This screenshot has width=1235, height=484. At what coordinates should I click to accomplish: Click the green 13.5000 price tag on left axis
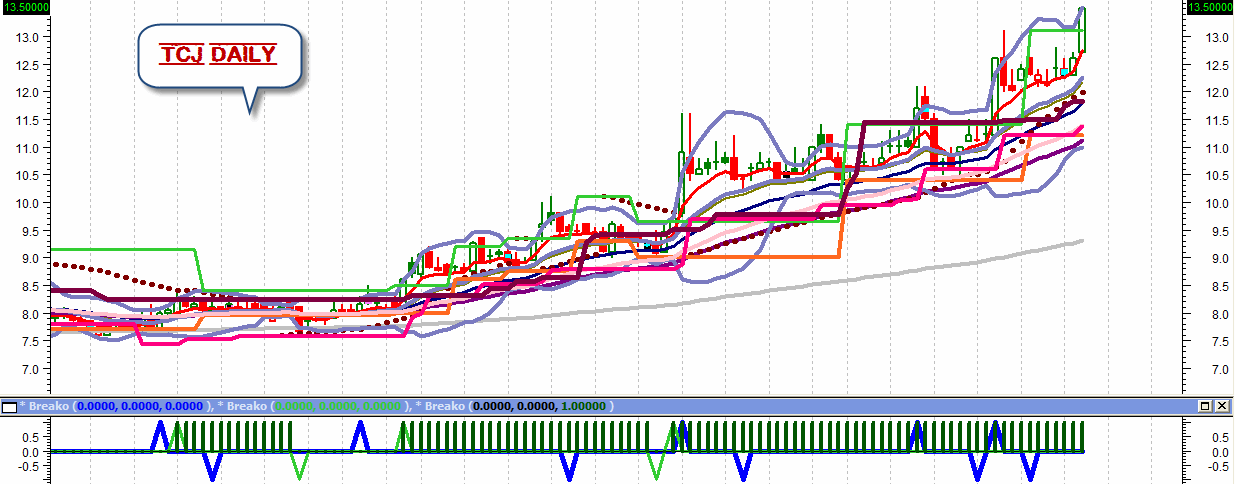[25, 7]
